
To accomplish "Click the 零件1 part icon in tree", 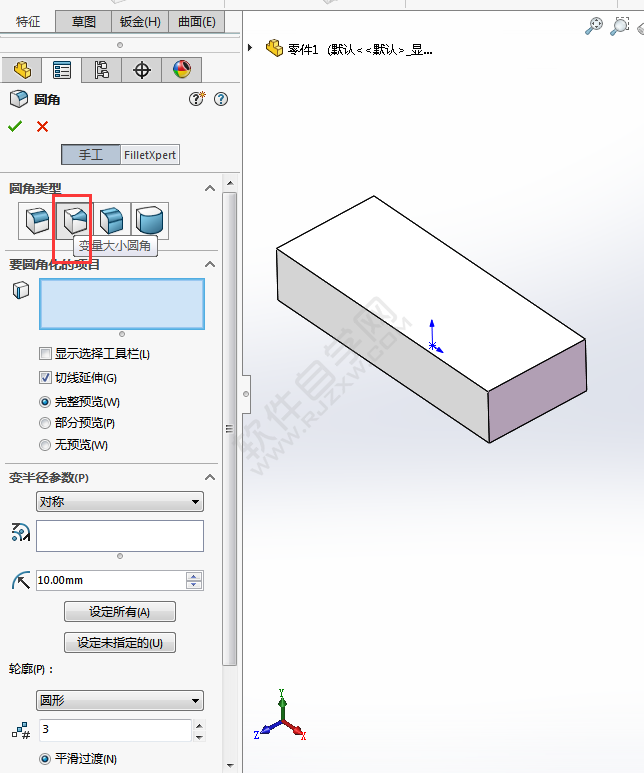I will pos(274,48).
